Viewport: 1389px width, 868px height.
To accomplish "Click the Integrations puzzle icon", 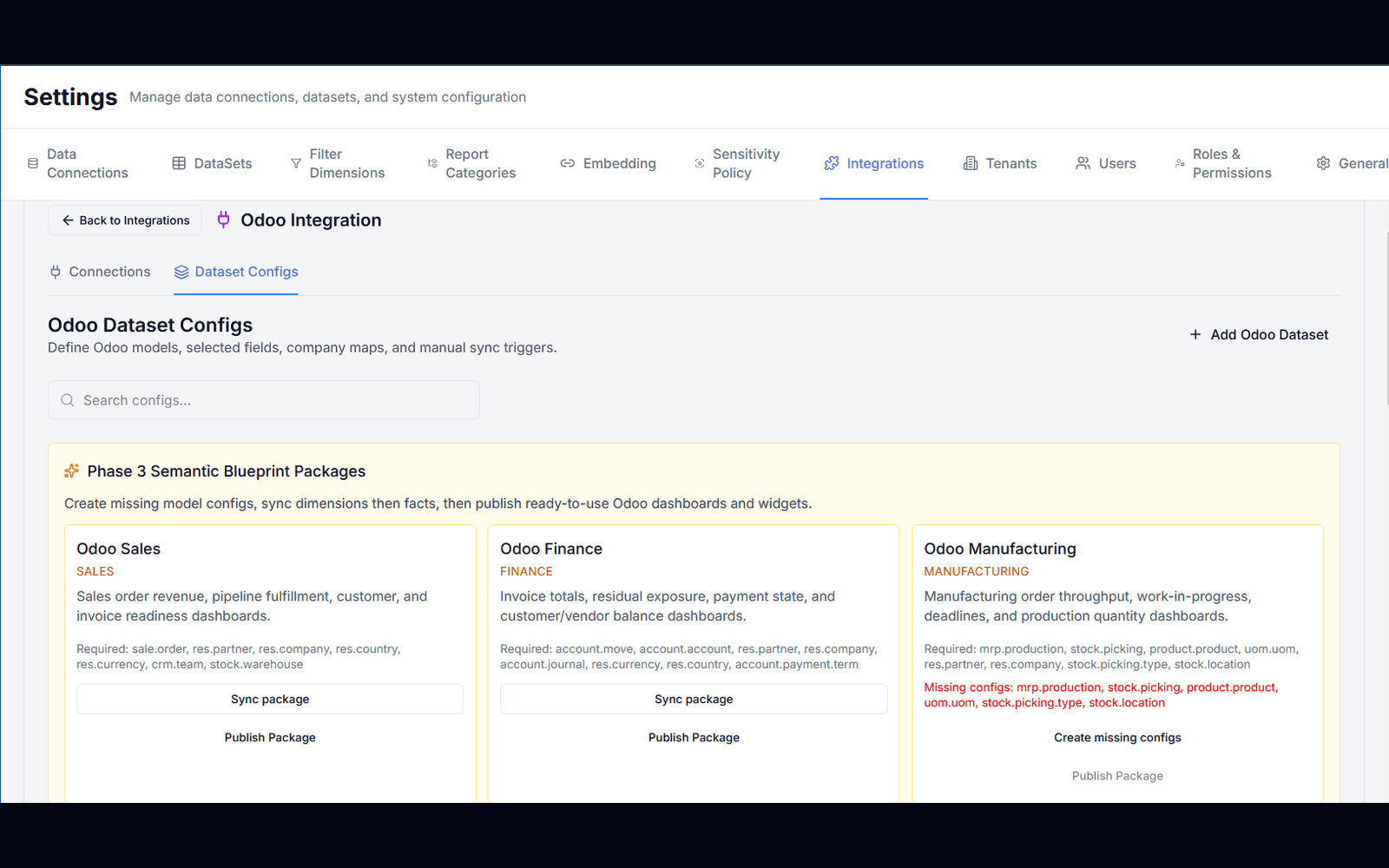I will (832, 163).
